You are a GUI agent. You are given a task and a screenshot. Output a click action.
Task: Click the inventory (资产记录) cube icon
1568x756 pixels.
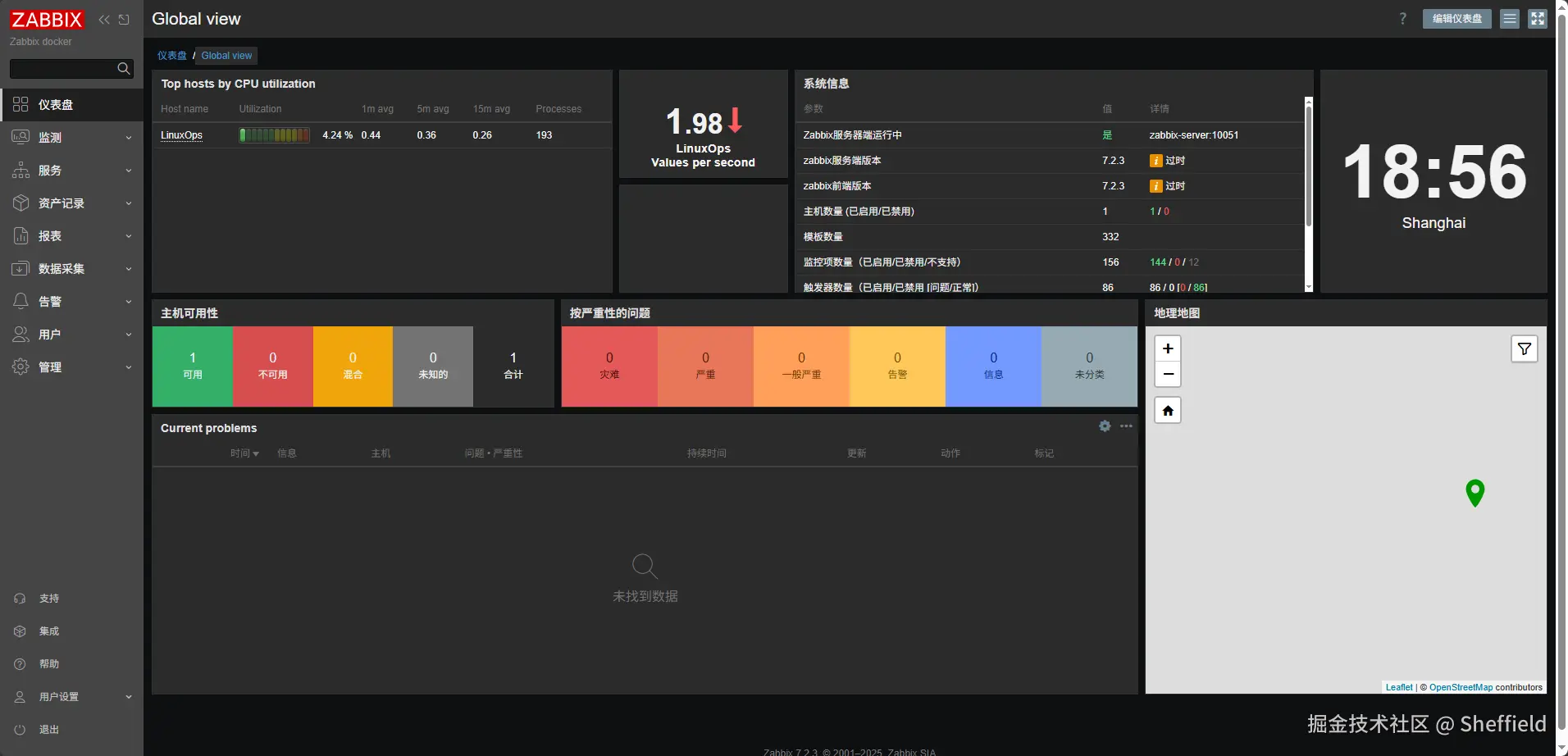pyautogui.click(x=21, y=203)
